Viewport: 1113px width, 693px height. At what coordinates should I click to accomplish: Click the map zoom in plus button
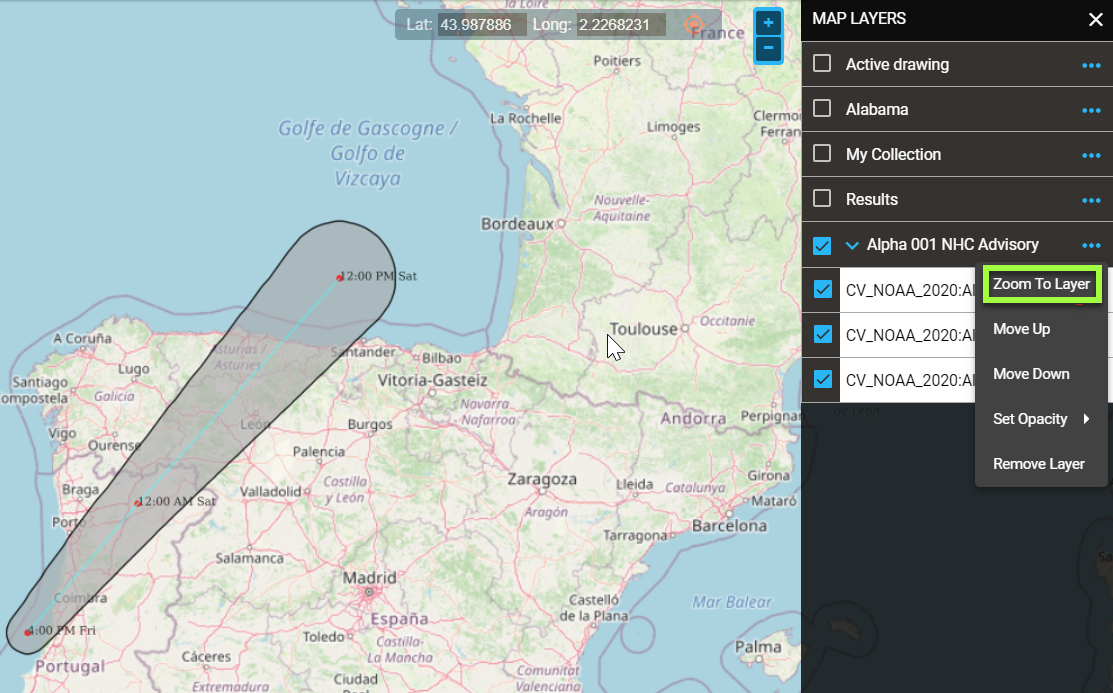pyautogui.click(x=768, y=22)
